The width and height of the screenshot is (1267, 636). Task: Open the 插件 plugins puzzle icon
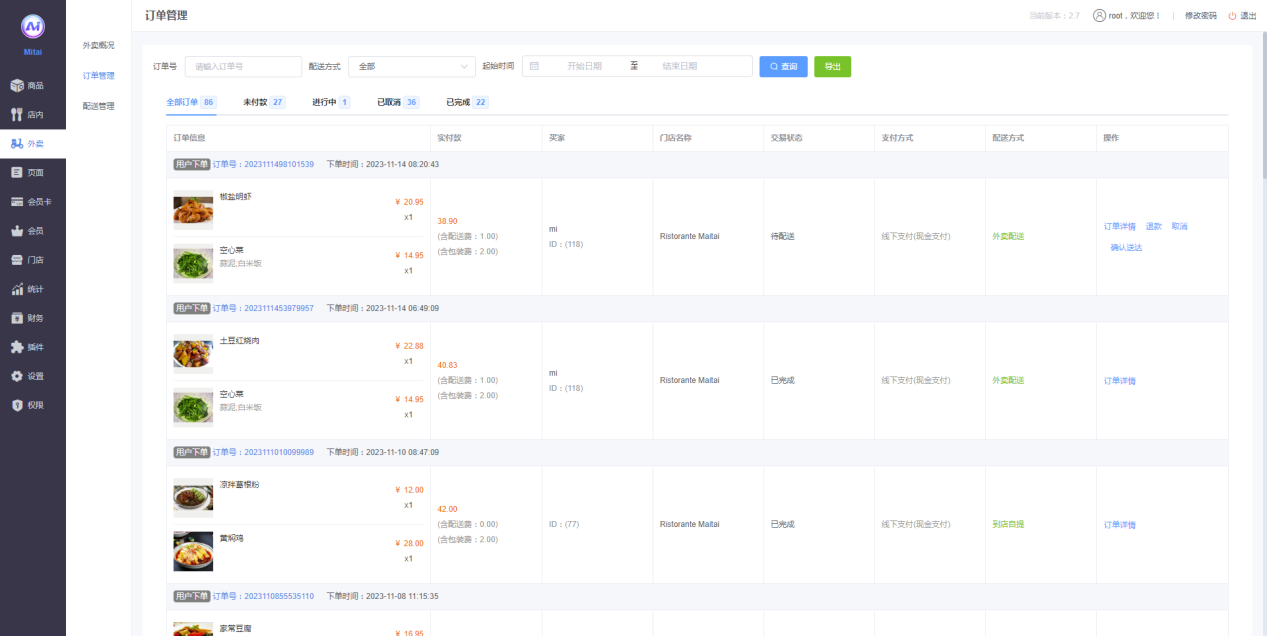click(x=17, y=347)
